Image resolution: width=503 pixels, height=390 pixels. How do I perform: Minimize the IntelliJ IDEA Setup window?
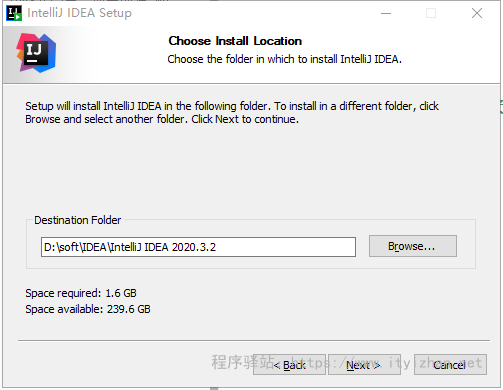point(386,13)
